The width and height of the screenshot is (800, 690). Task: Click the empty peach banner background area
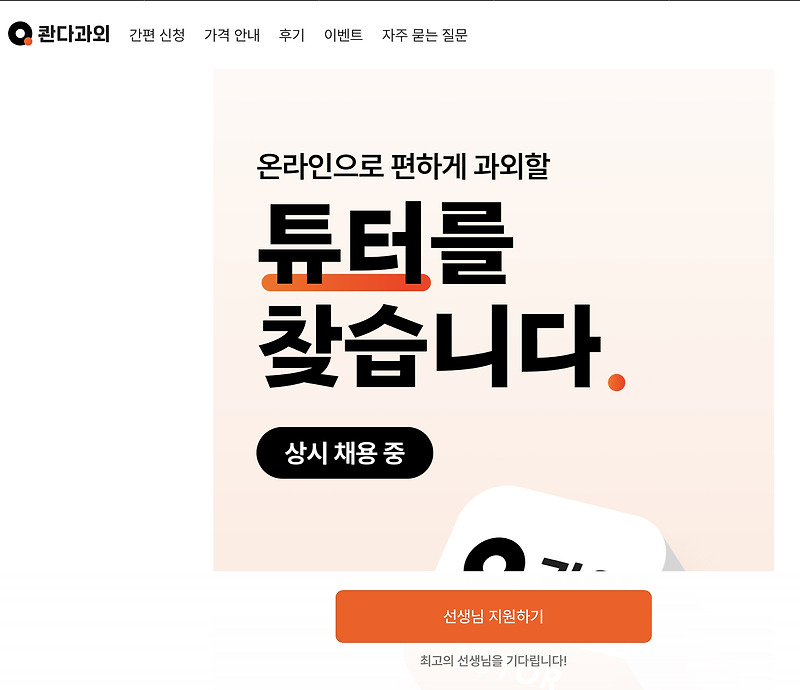pos(663,255)
